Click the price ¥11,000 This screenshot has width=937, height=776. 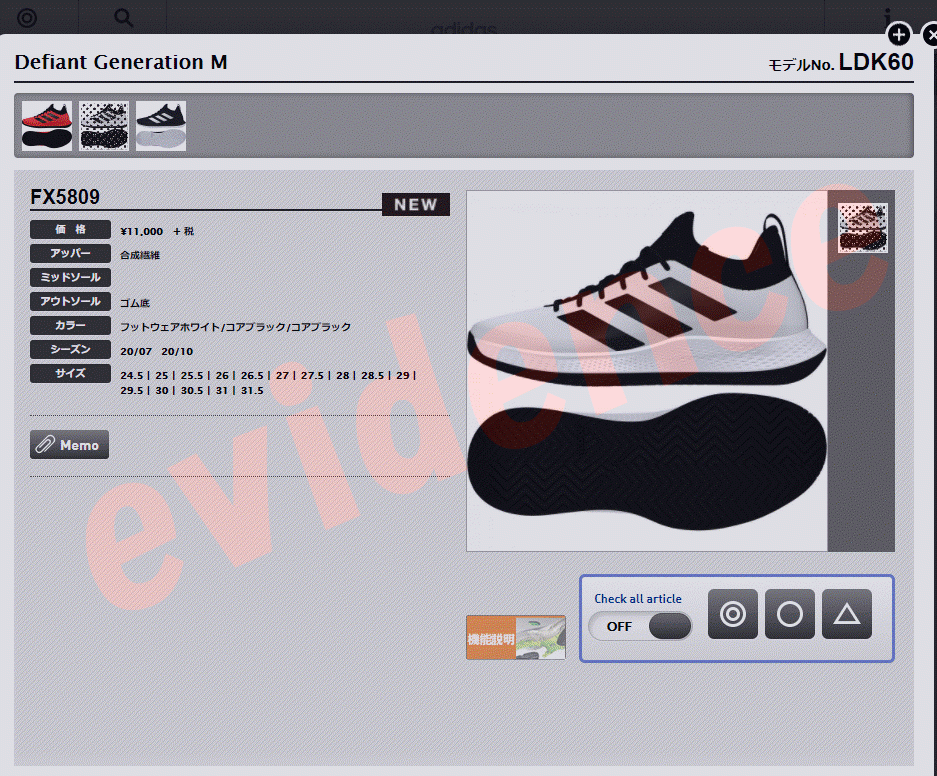click(x=142, y=231)
